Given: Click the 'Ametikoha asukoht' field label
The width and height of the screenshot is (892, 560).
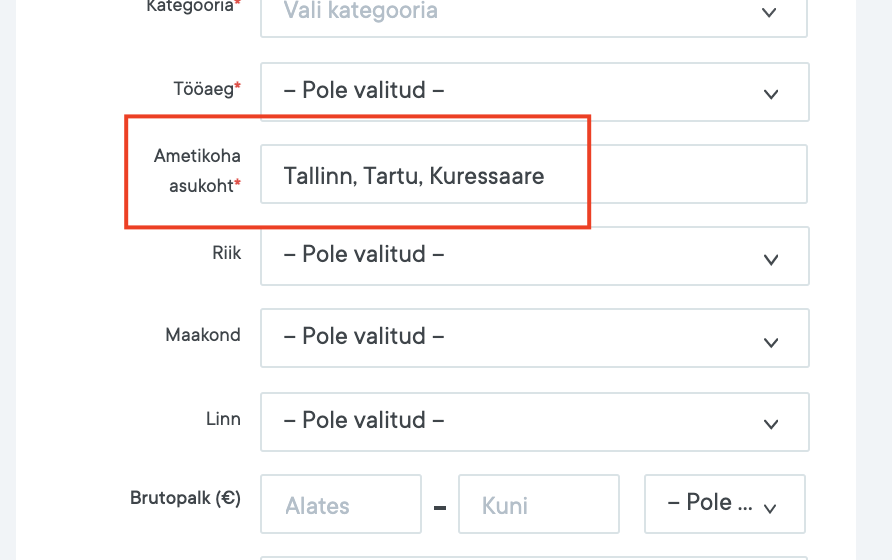Looking at the screenshot, I should pos(198,170).
